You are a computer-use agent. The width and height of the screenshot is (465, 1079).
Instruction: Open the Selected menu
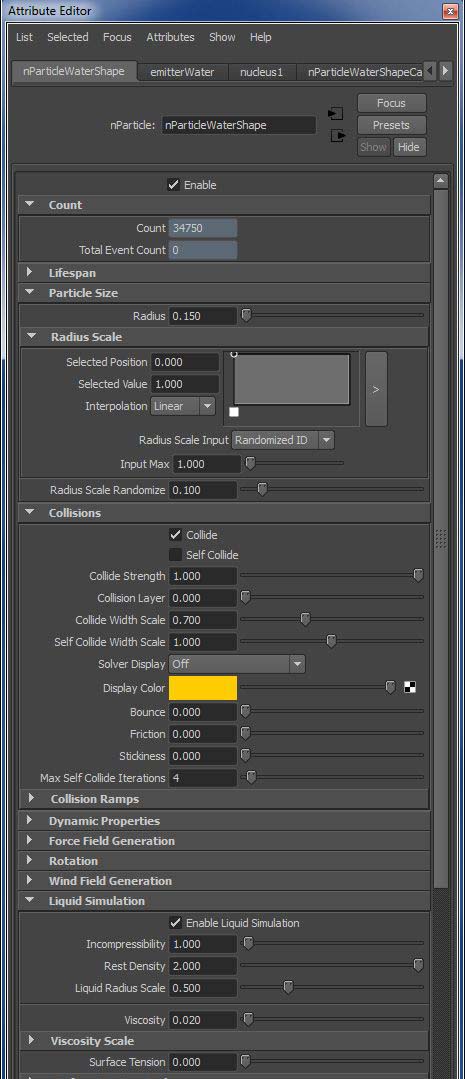point(67,37)
